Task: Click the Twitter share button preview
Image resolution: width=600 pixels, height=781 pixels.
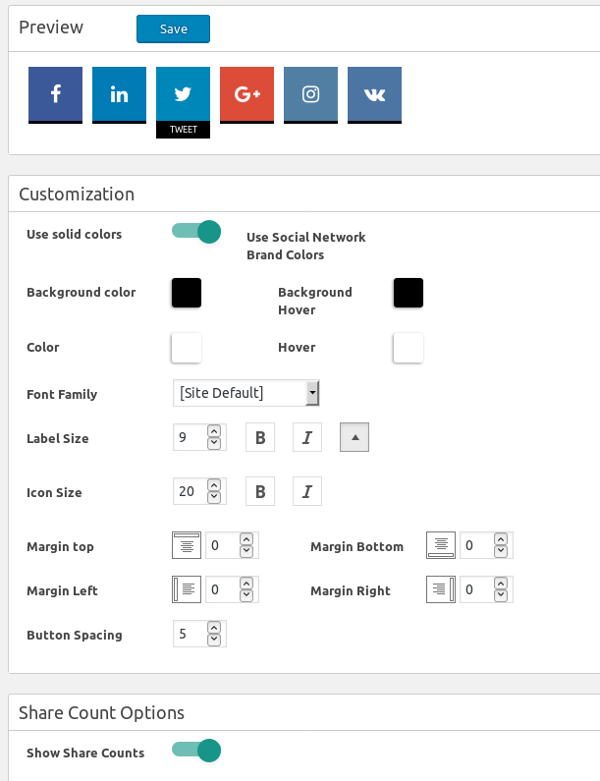Action: [183, 103]
